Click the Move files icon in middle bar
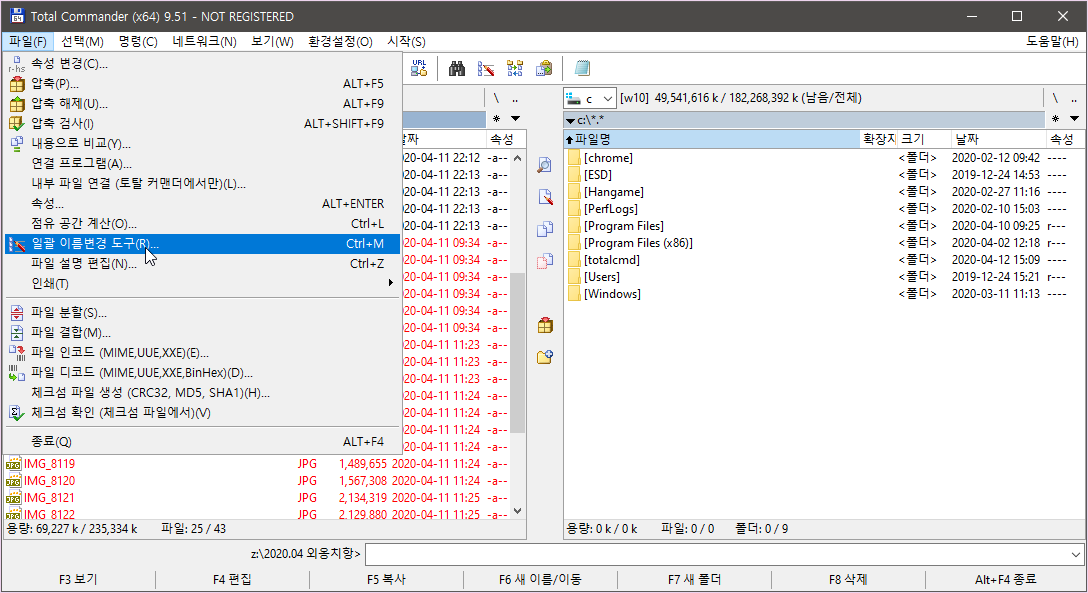The image size is (1088, 593). pyautogui.click(x=545, y=261)
